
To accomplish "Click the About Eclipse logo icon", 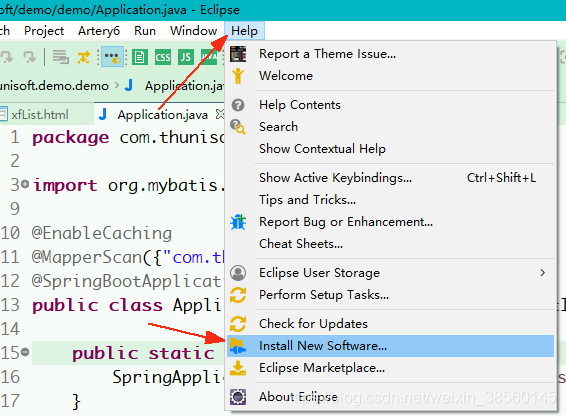I will (x=238, y=397).
